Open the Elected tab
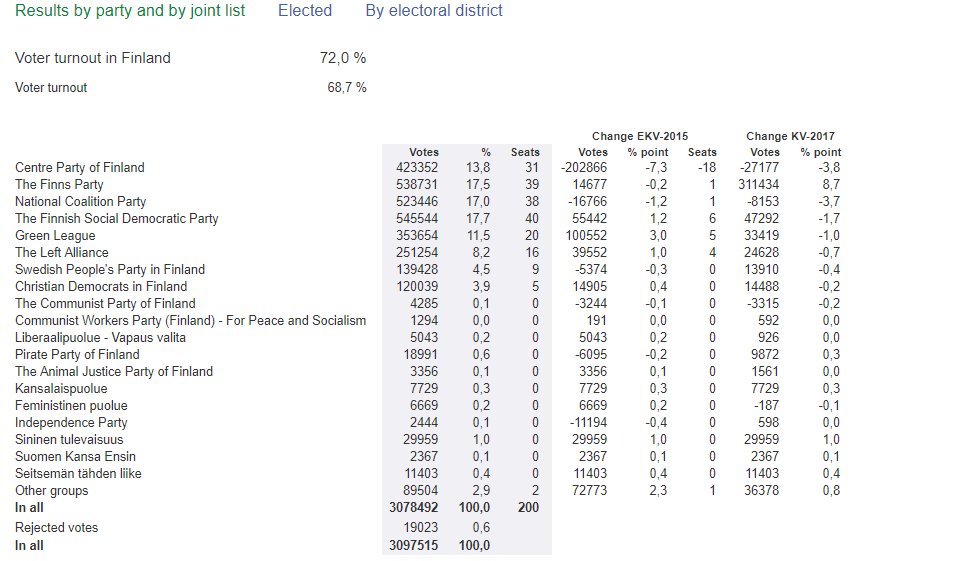The width and height of the screenshot is (964, 561). (x=304, y=11)
